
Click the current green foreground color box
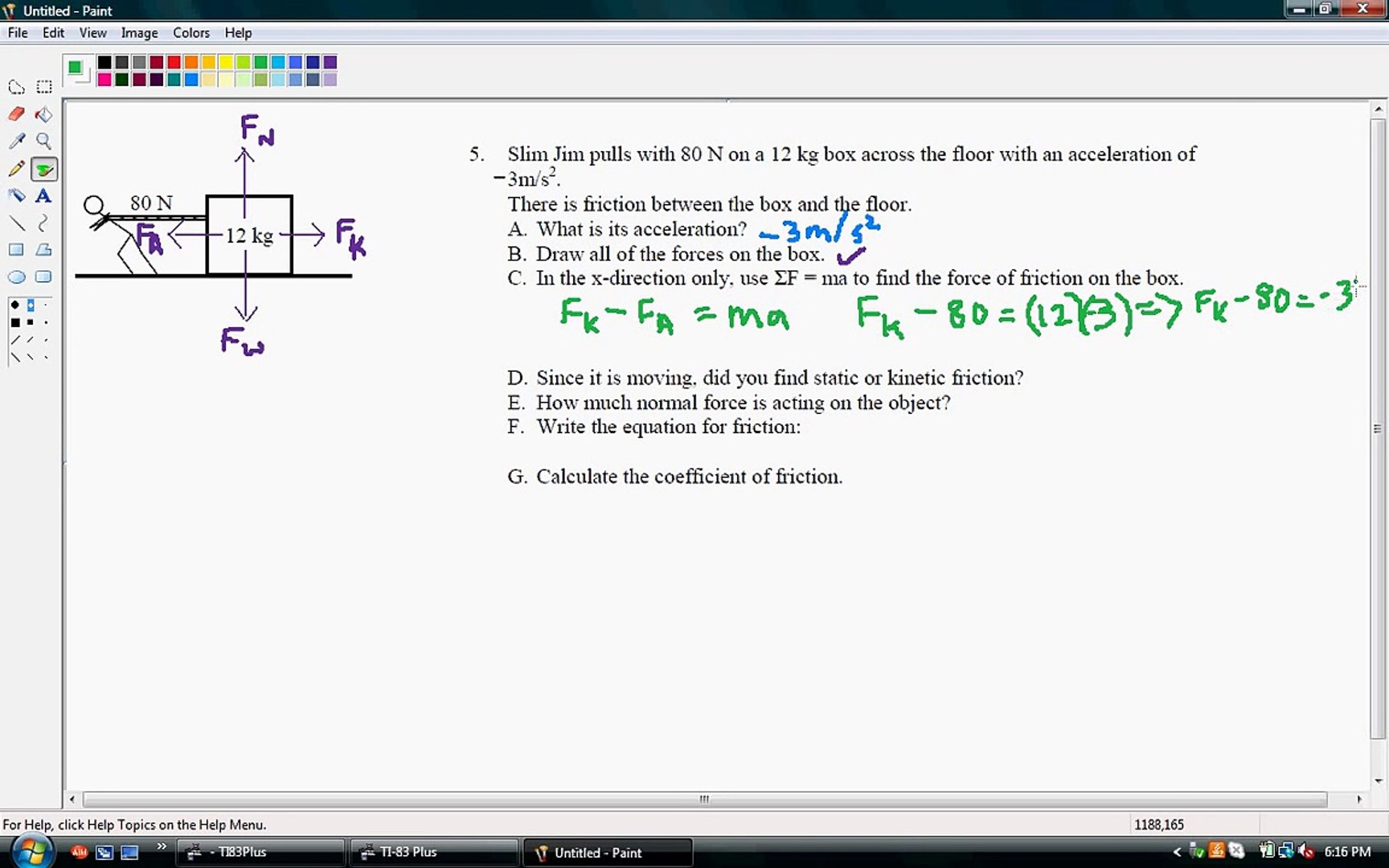(75, 68)
